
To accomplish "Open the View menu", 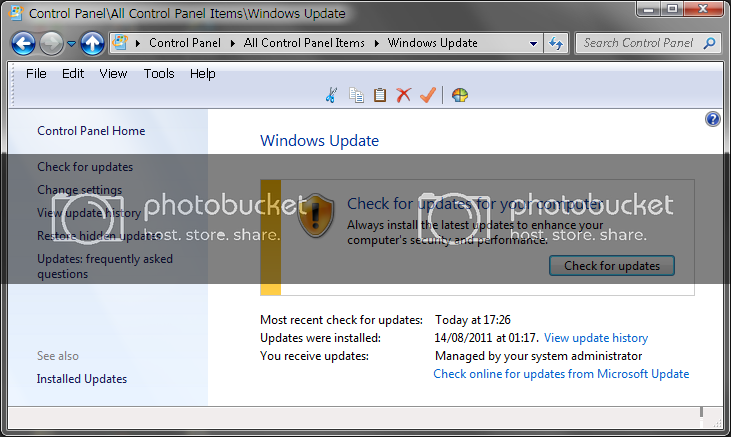I will [113, 74].
